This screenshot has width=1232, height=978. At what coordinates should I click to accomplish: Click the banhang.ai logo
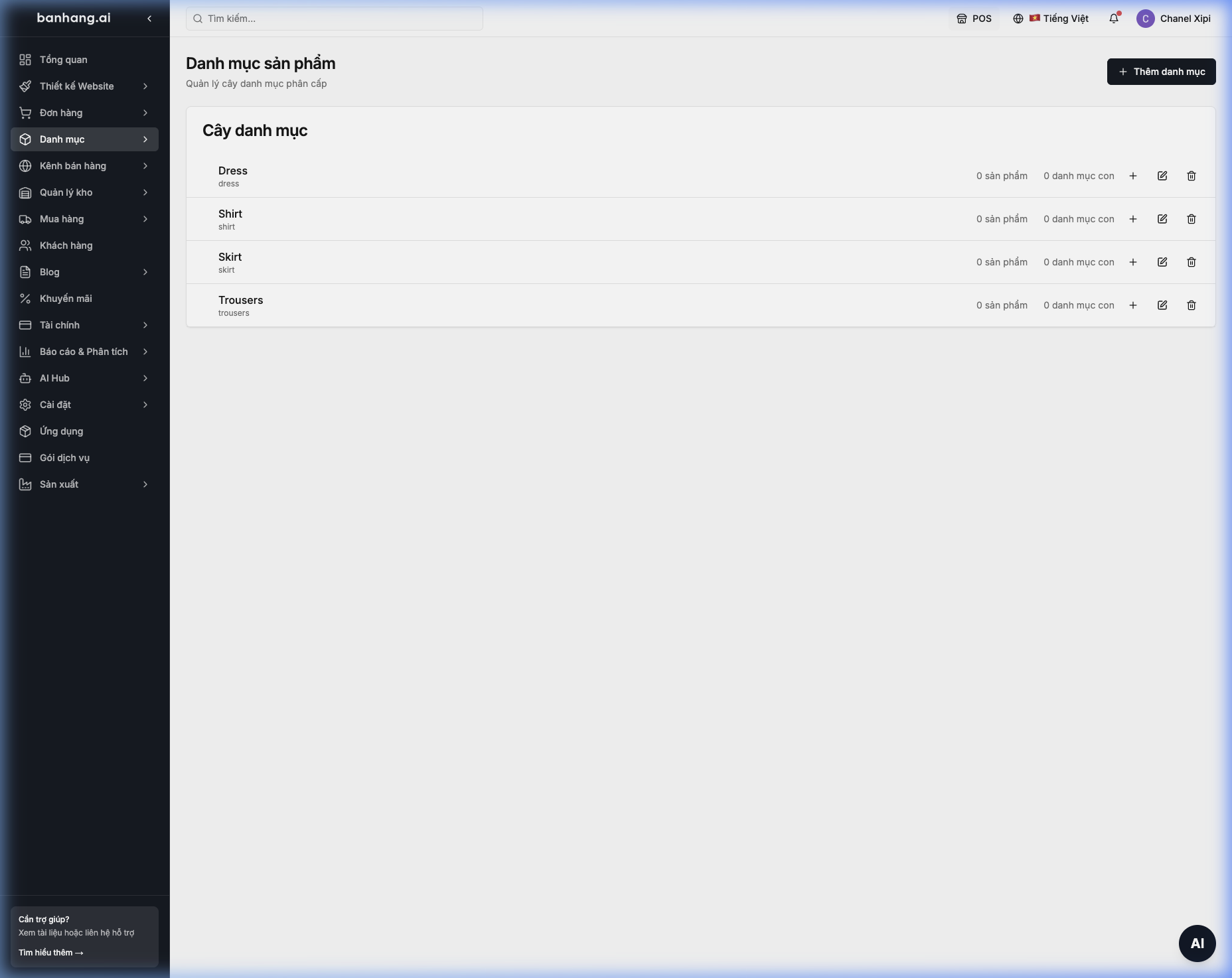coord(74,18)
